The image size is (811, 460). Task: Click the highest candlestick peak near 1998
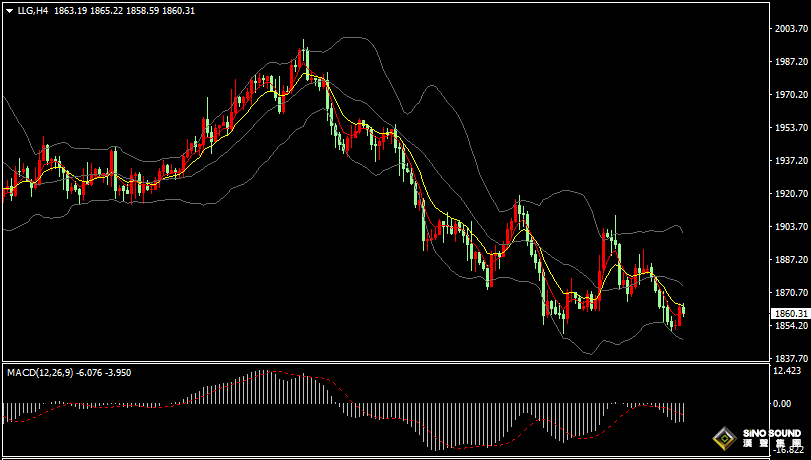[304, 58]
